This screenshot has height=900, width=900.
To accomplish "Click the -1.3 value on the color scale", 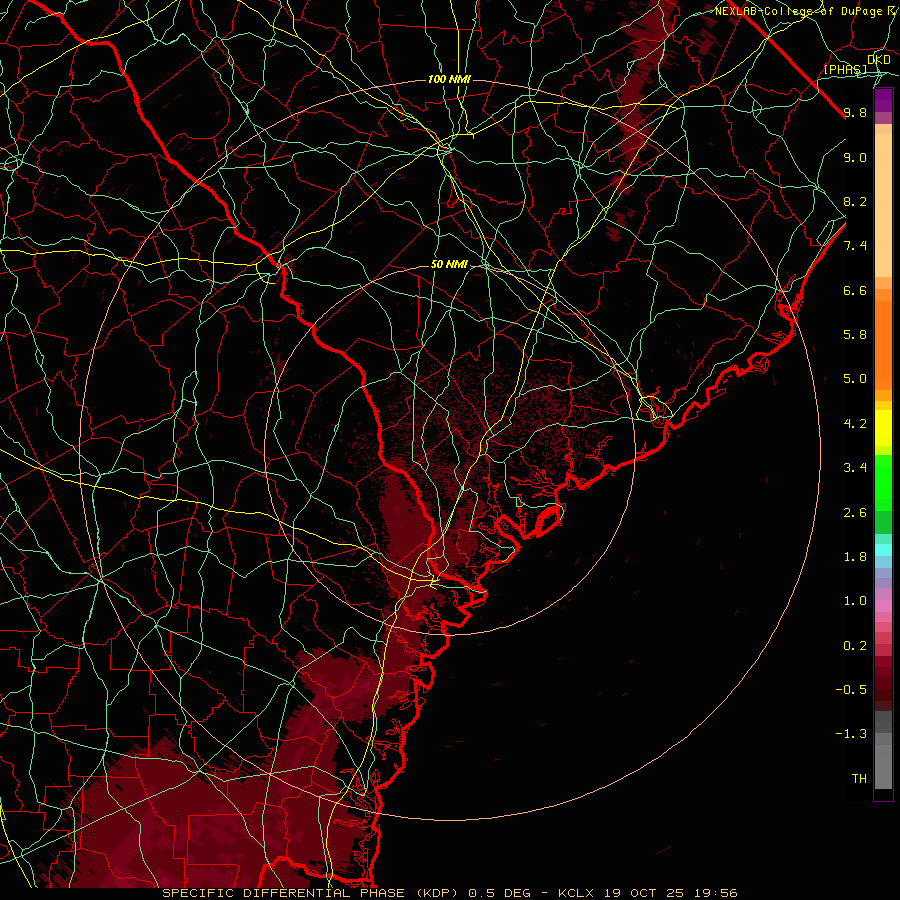I will click(x=851, y=734).
